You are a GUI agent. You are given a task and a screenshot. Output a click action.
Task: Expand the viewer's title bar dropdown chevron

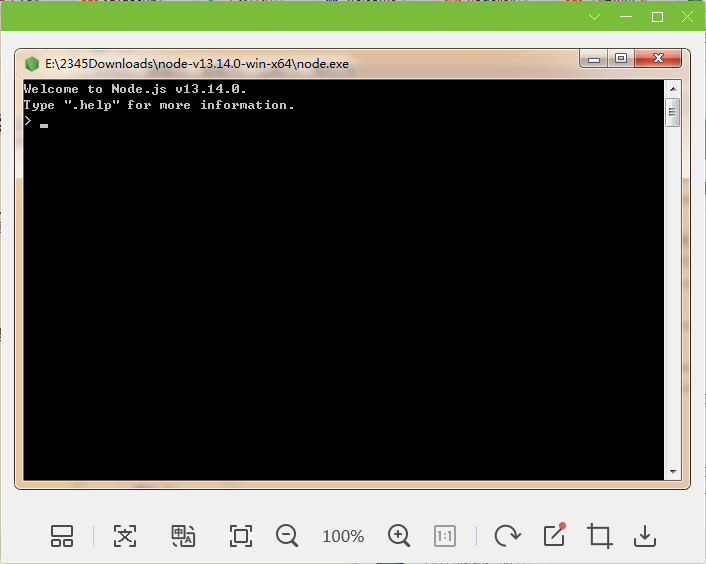[594, 17]
